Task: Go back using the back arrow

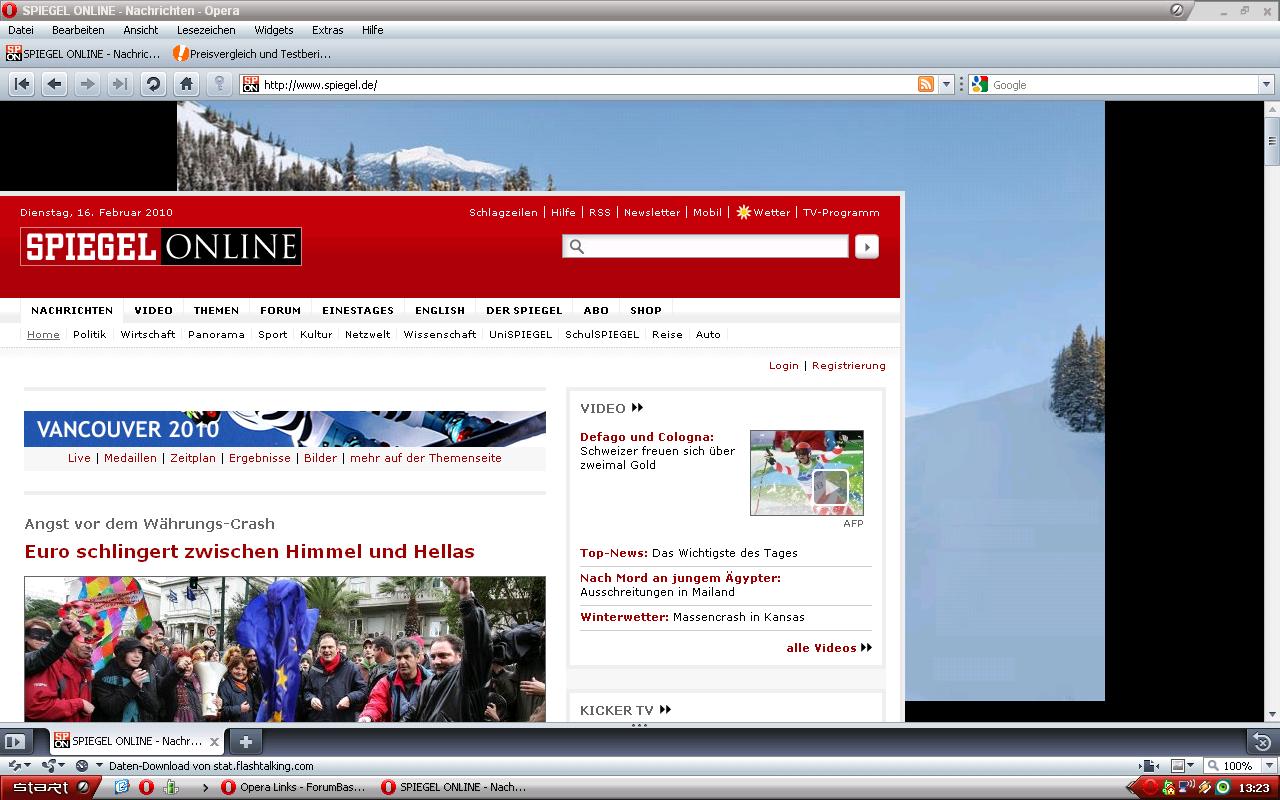Action: coord(55,85)
